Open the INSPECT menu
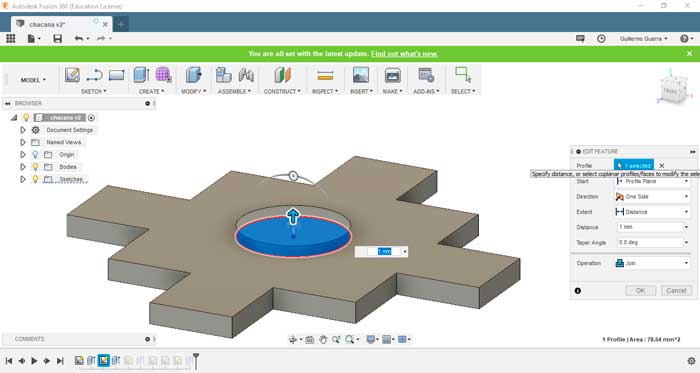 click(325, 91)
